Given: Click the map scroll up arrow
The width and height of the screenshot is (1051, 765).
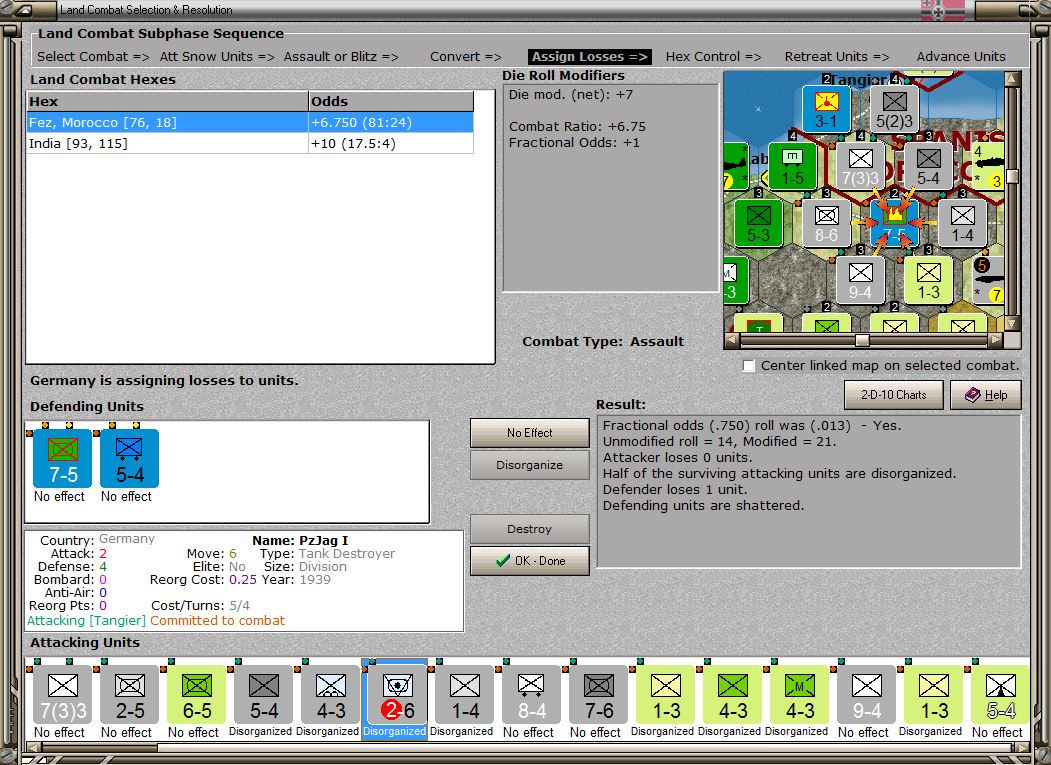Looking at the screenshot, I should 1012,78.
